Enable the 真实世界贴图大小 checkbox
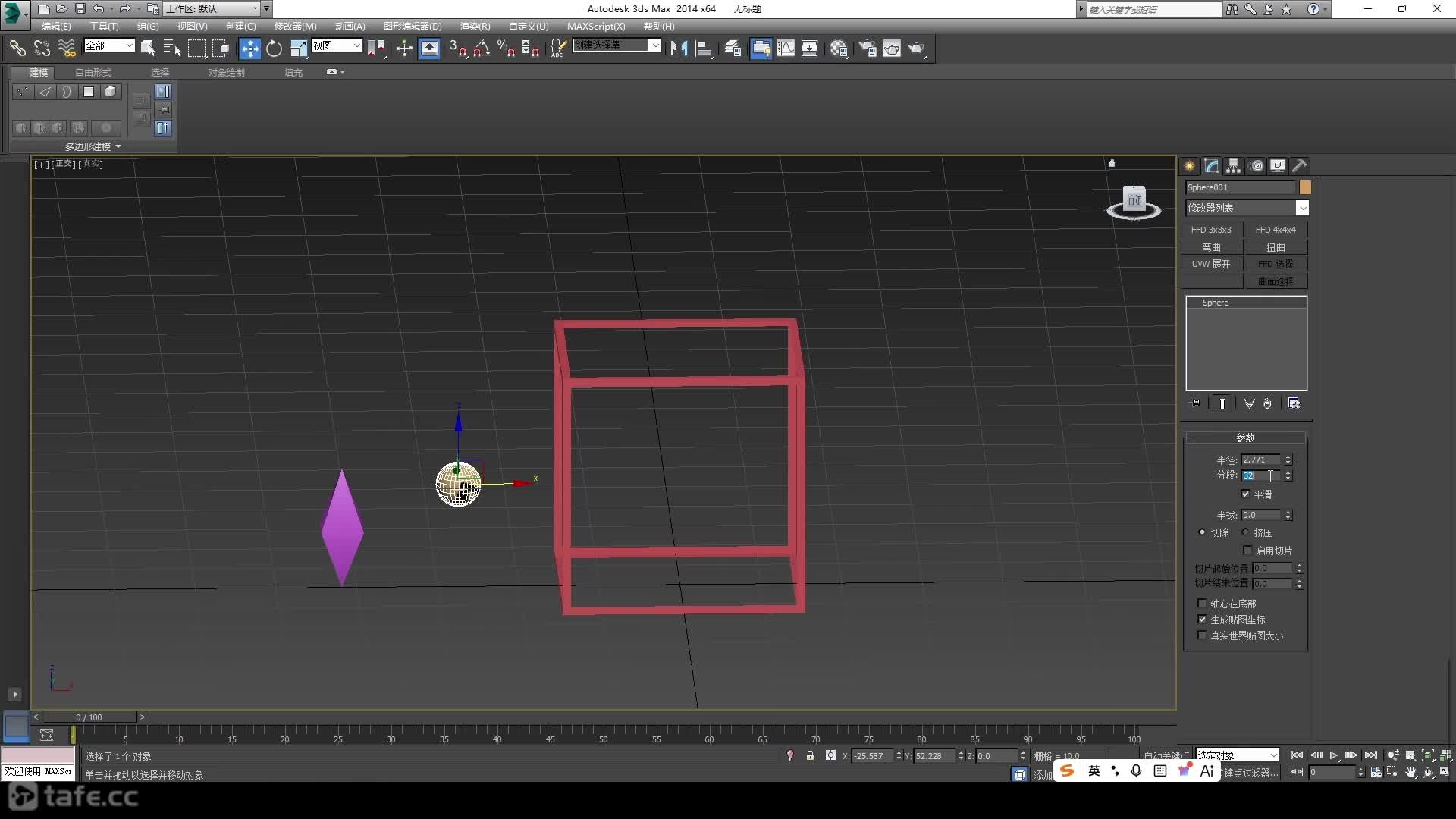 click(x=1202, y=635)
